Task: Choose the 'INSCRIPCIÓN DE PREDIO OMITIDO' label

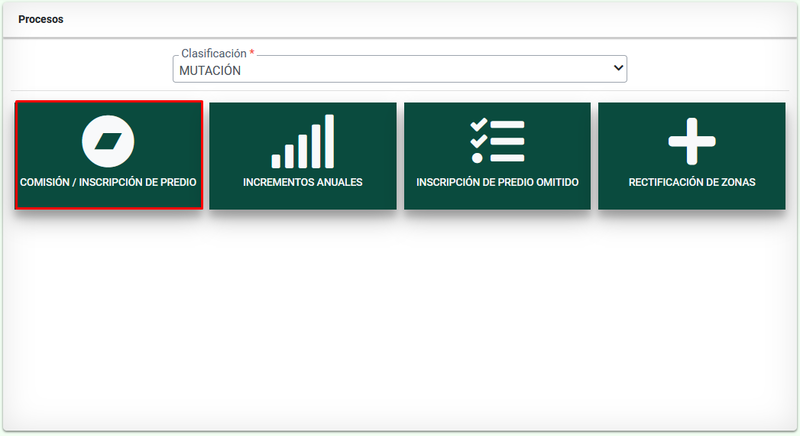Action: coord(497,184)
